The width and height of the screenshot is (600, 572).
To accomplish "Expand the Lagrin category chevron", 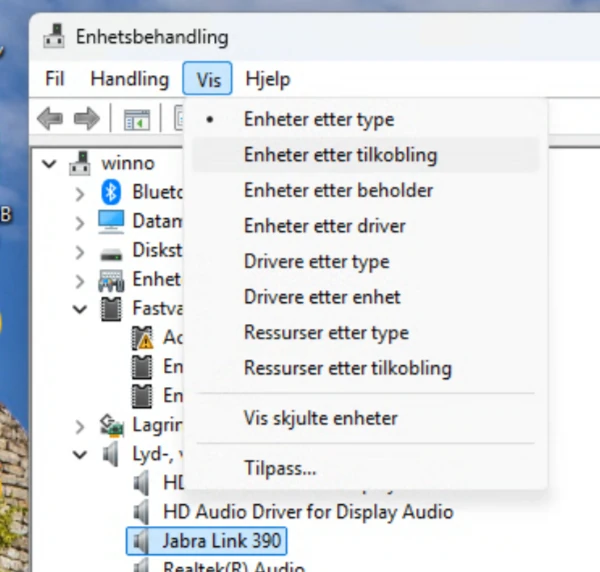I will [80, 427].
